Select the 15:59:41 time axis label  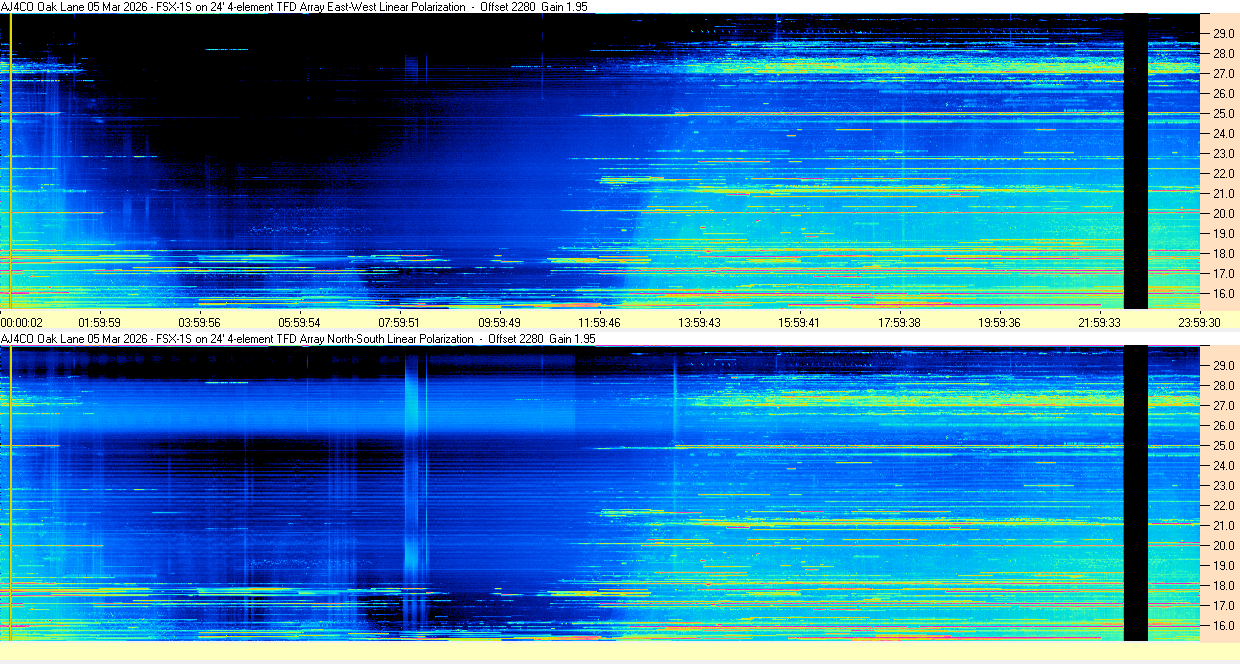pyautogui.click(x=800, y=322)
